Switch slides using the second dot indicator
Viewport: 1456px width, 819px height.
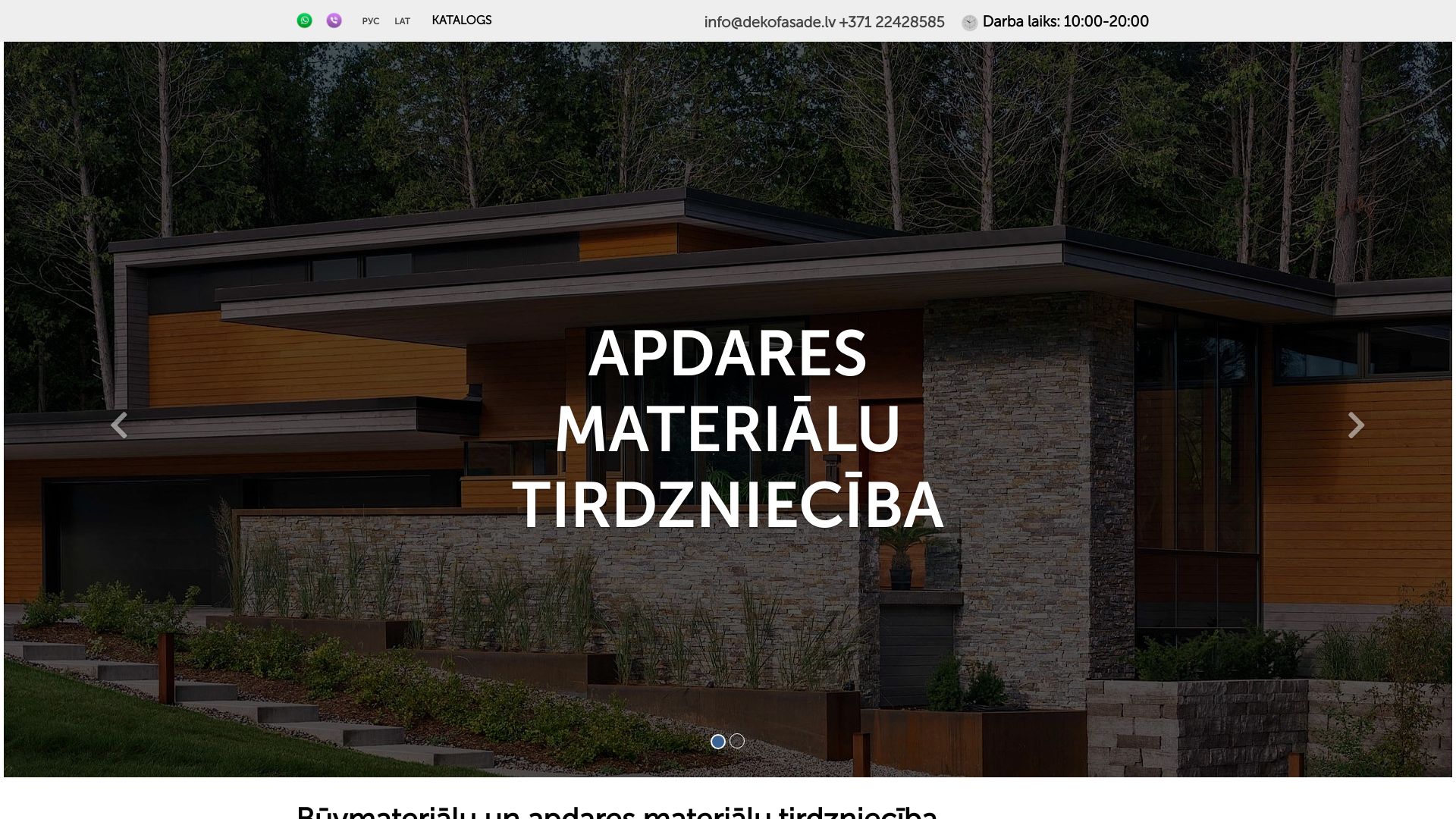point(736,741)
